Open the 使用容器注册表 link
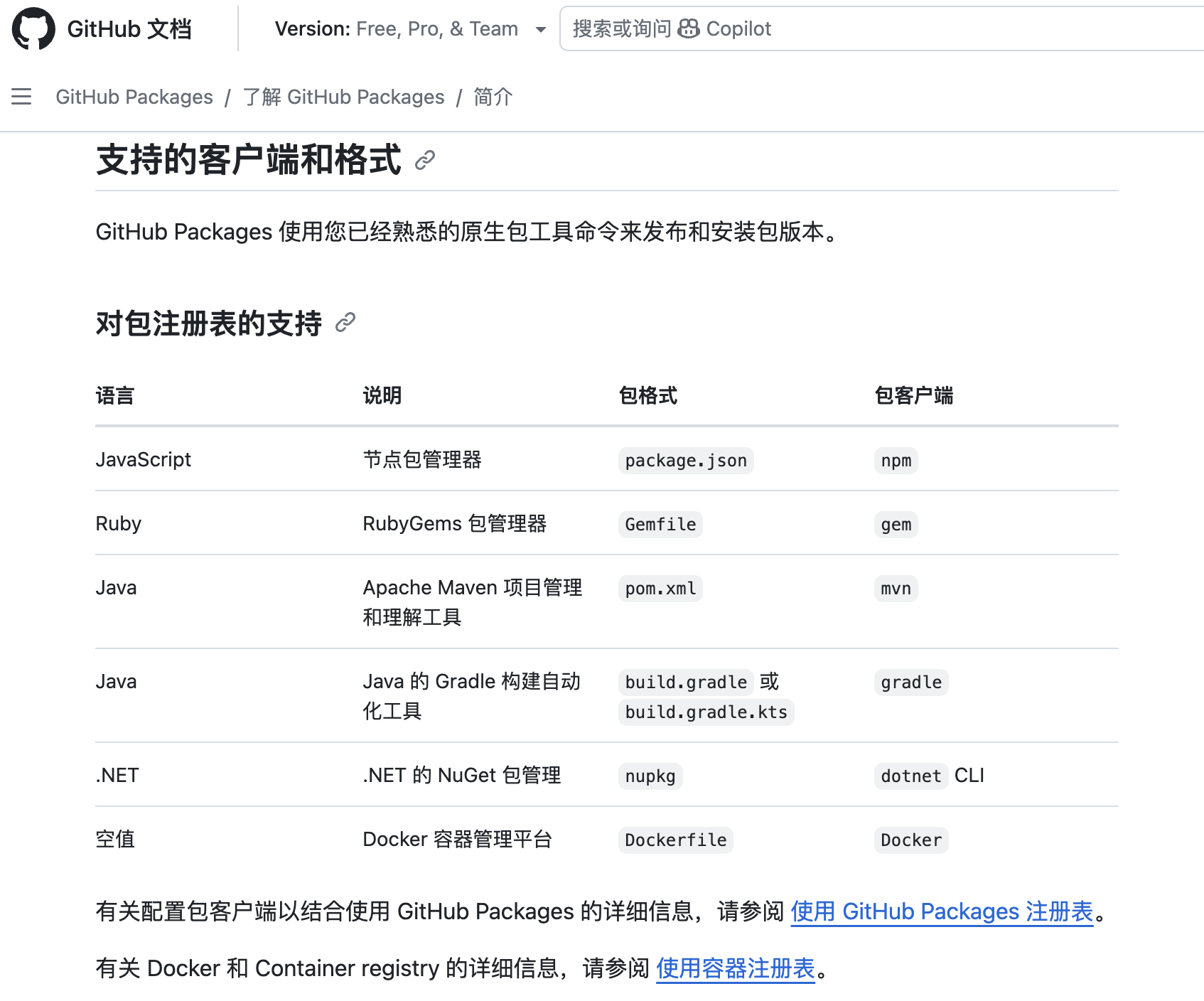 point(735,968)
